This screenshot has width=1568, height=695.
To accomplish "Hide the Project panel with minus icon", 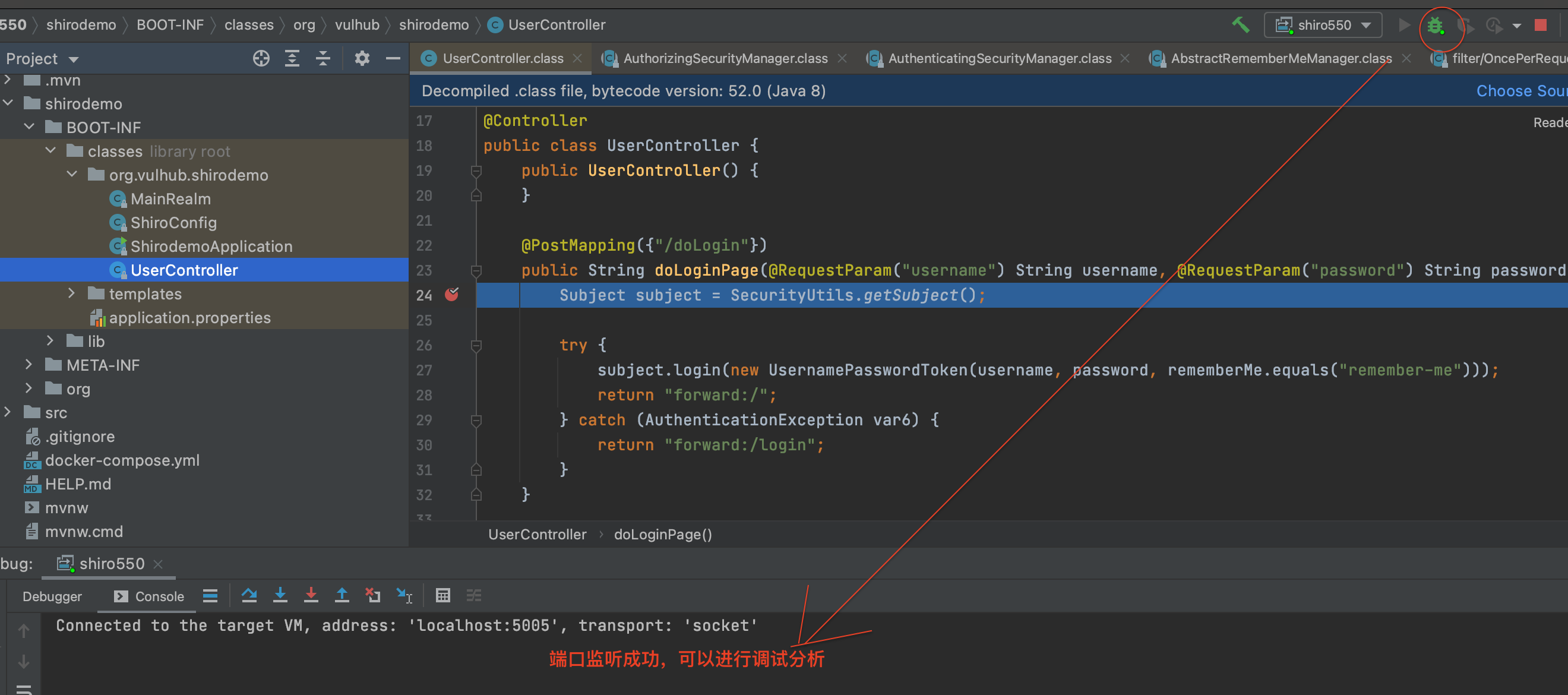I will pos(393,58).
